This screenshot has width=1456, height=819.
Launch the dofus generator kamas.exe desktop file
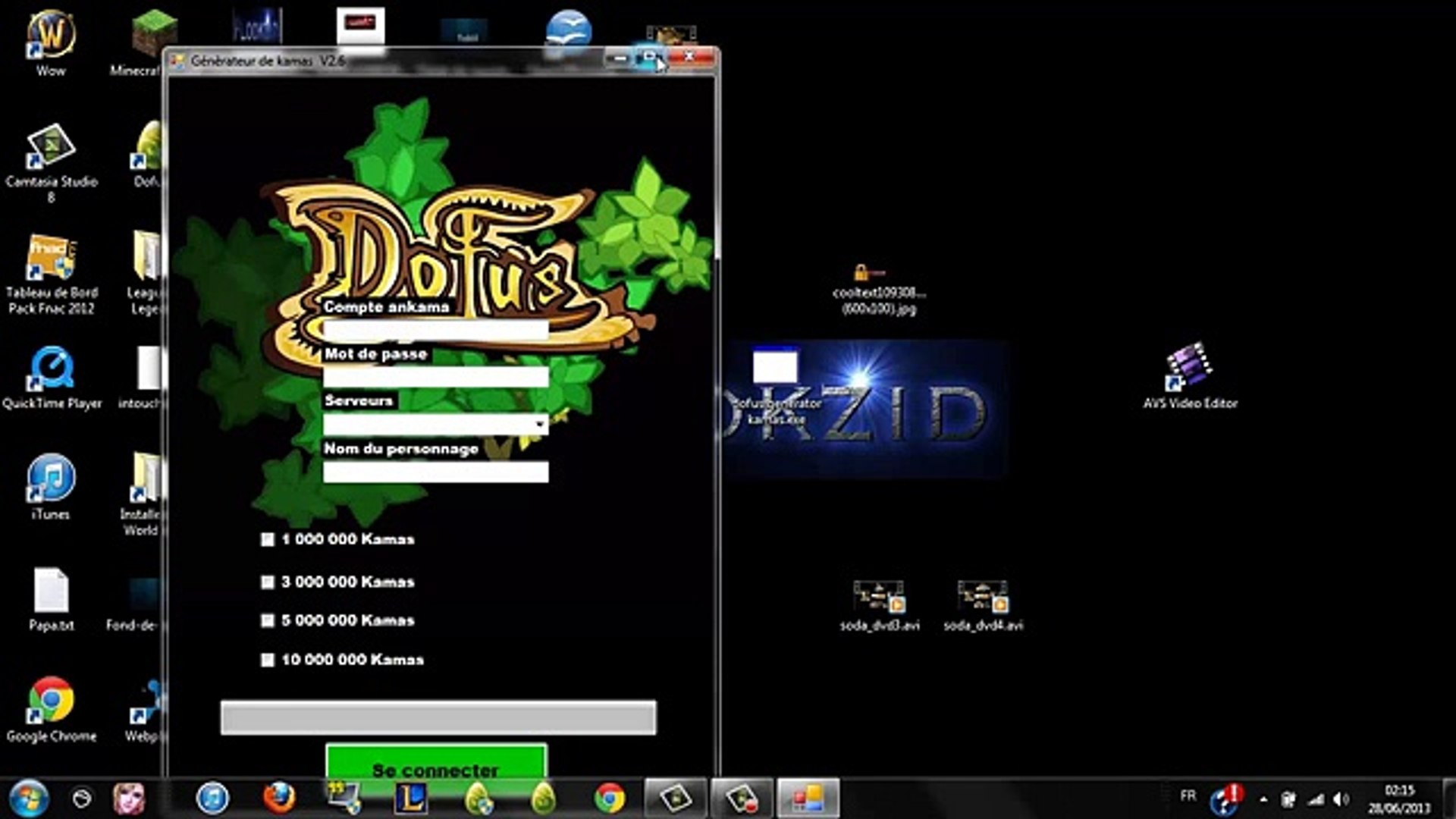(x=775, y=385)
